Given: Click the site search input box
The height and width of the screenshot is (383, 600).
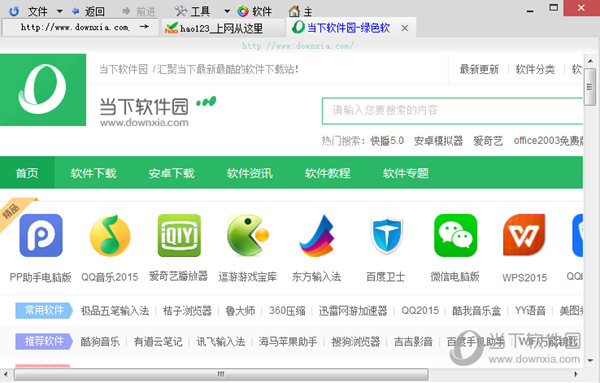Looking at the screenshot, I should click(452, 111).
